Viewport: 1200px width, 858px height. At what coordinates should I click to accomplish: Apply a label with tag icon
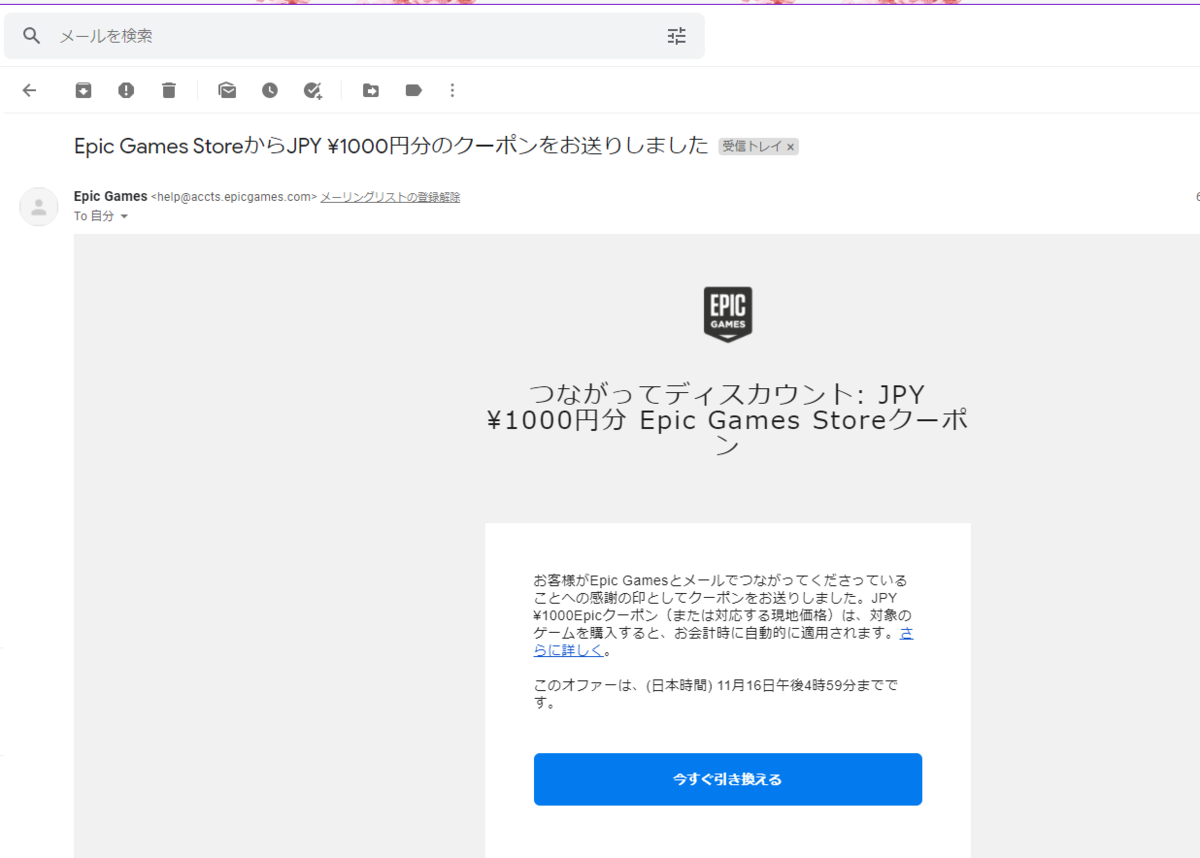coord(413,91)
